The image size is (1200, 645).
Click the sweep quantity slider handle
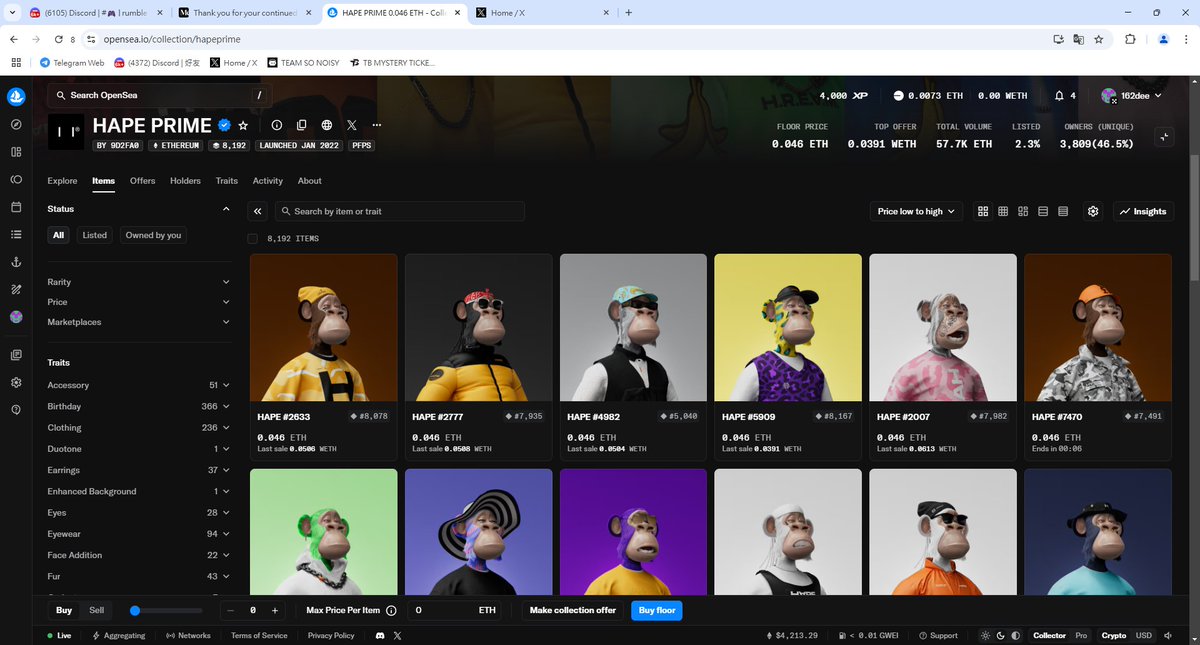[x=135, y=610]
